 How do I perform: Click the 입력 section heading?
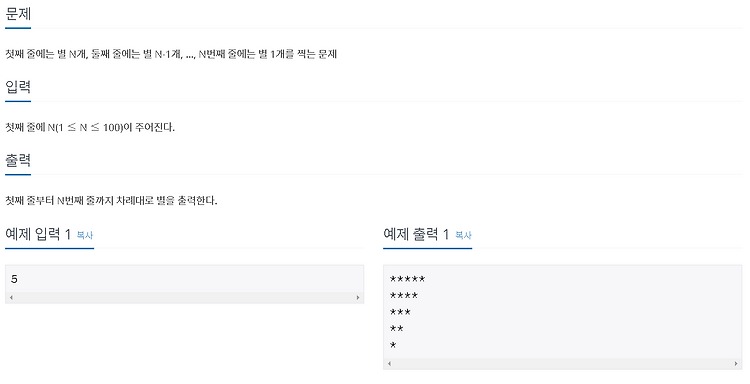[18, 87]
